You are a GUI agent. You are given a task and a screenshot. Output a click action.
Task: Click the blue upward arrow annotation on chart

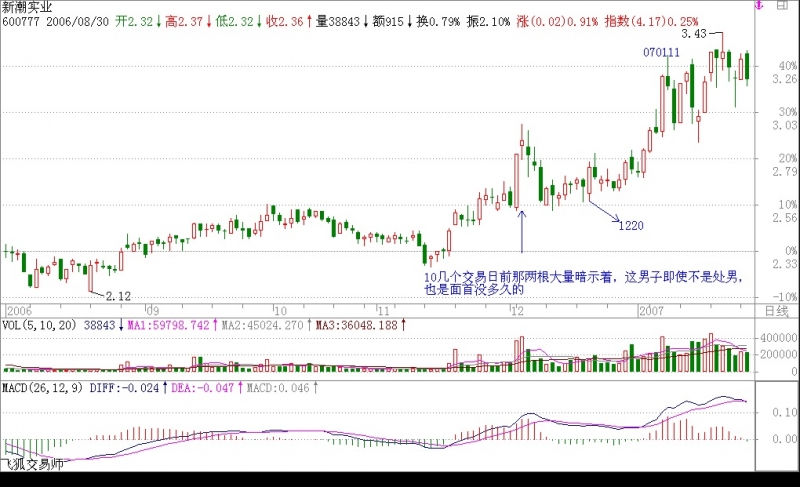521,229
